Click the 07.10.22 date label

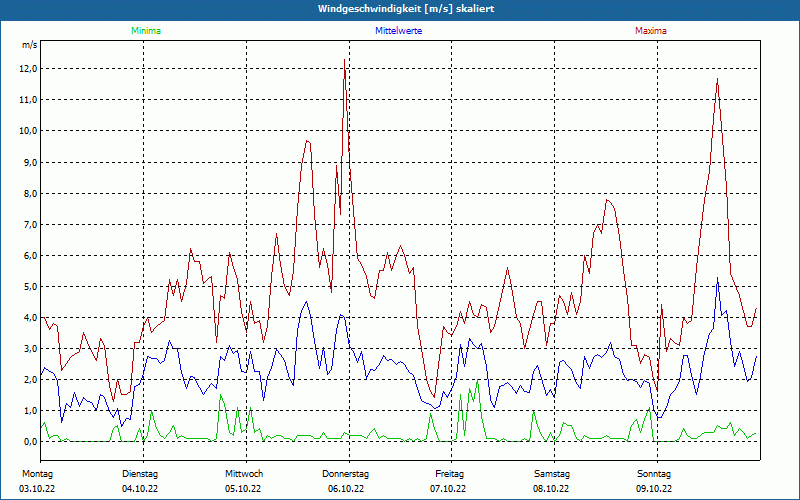coord(448,489)
